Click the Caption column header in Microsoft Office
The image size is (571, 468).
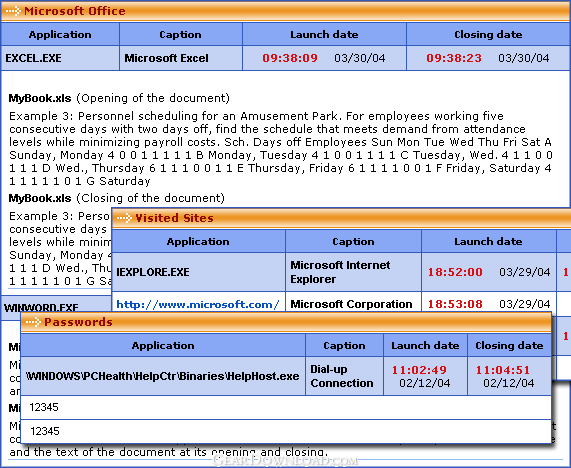point(181,35)
